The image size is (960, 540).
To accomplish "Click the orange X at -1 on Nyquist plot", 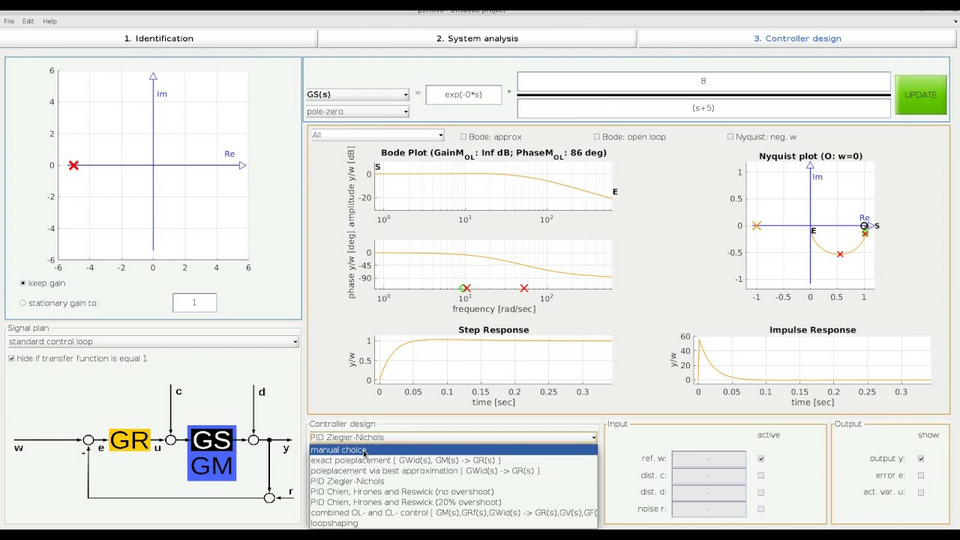I will coord(757,226).
